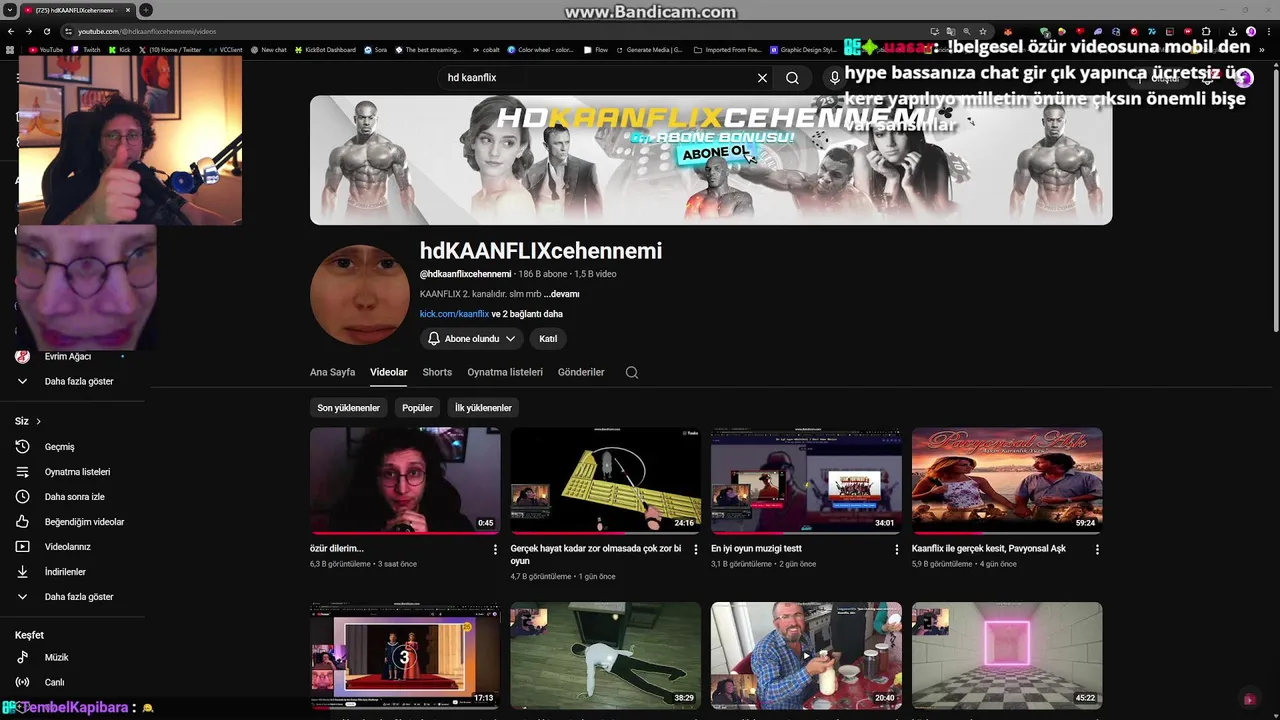Switch to Ana Sayfa tab
The image size is (1280, 720).
click(332, 372)
